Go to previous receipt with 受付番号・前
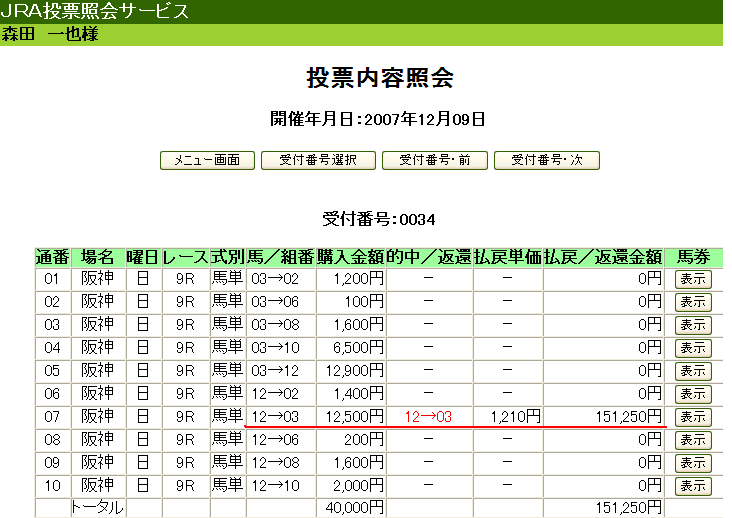This screenshot has width=732, height=518. tap(435, 161)
